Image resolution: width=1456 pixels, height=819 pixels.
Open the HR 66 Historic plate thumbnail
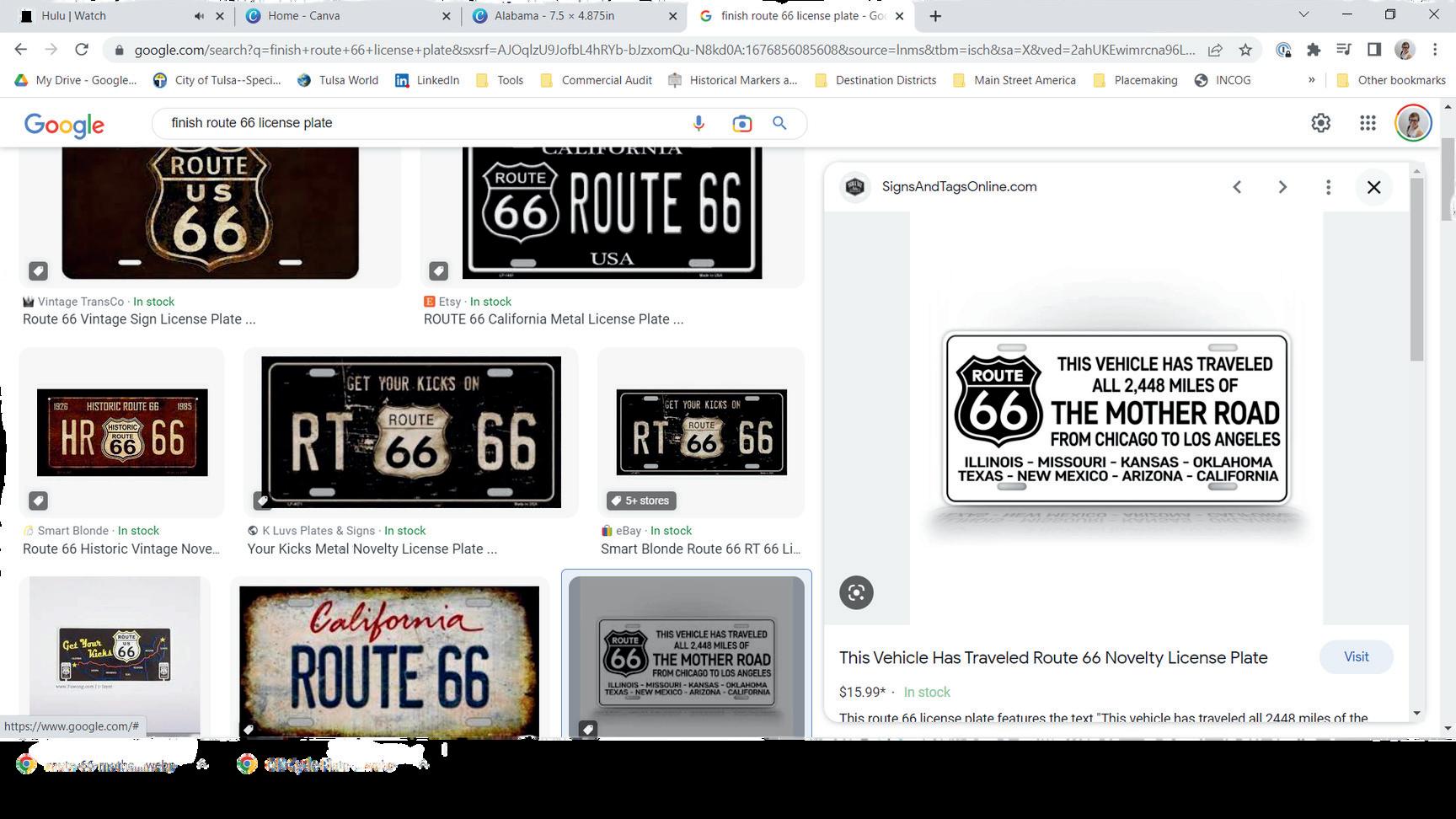point(122,432)
